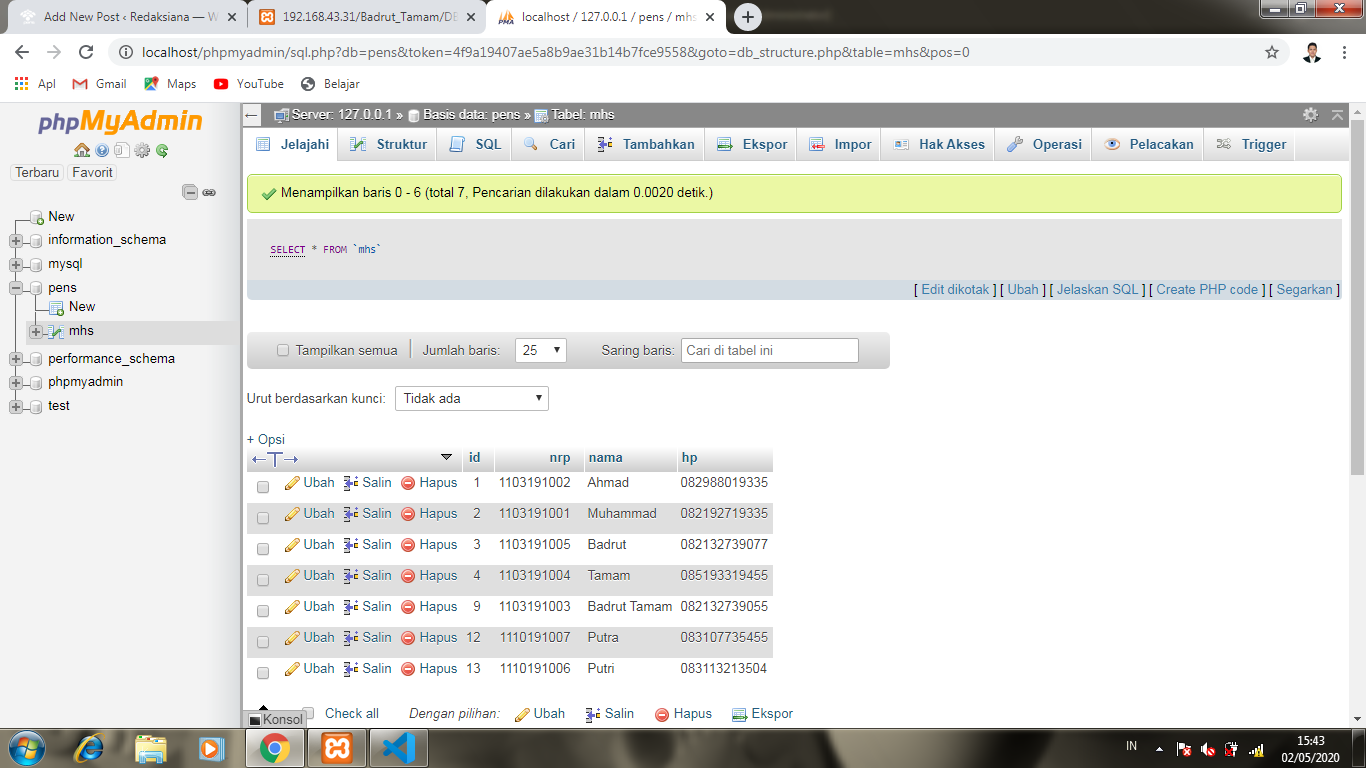The width and height of the screenshot is (1366, 768).
Task: Click the link-with-main-panel chain icon
Action: [x=209, y=192]
